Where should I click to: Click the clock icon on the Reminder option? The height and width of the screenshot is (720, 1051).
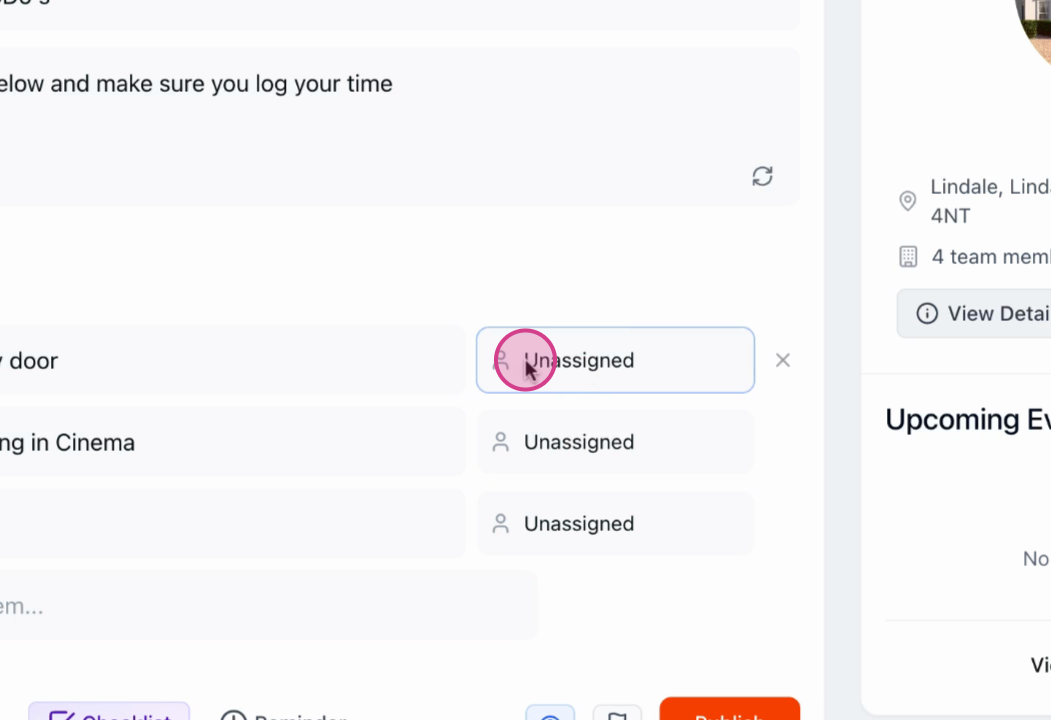(233, 715)
